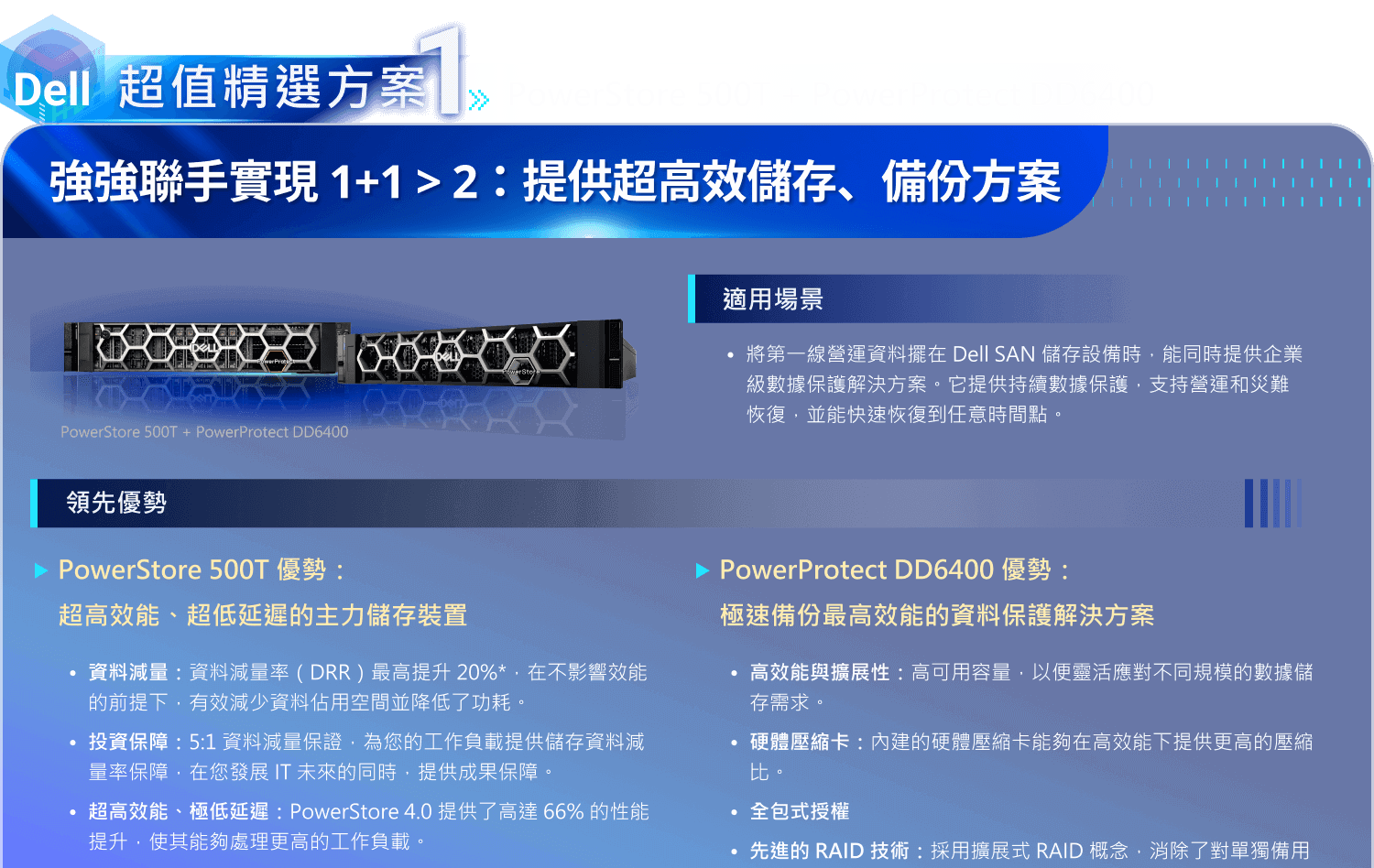Click the bold '硬體壓縮卡' bullet label
The image size is (1374, 868).
[x=800, y=742]
